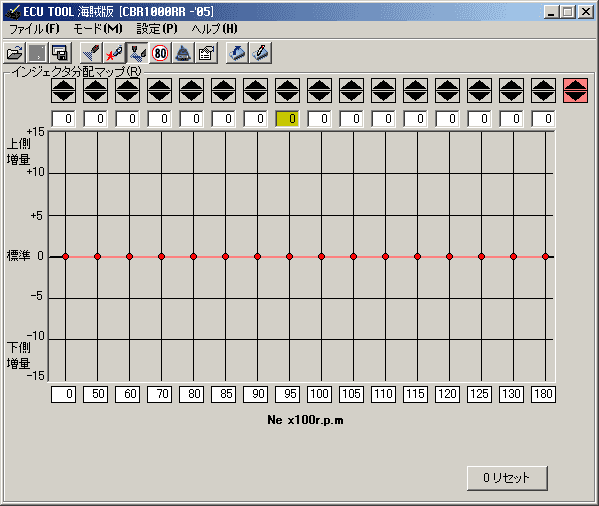
Task: Raise the value above the 80 rpm column
Action: pos(192,85)
